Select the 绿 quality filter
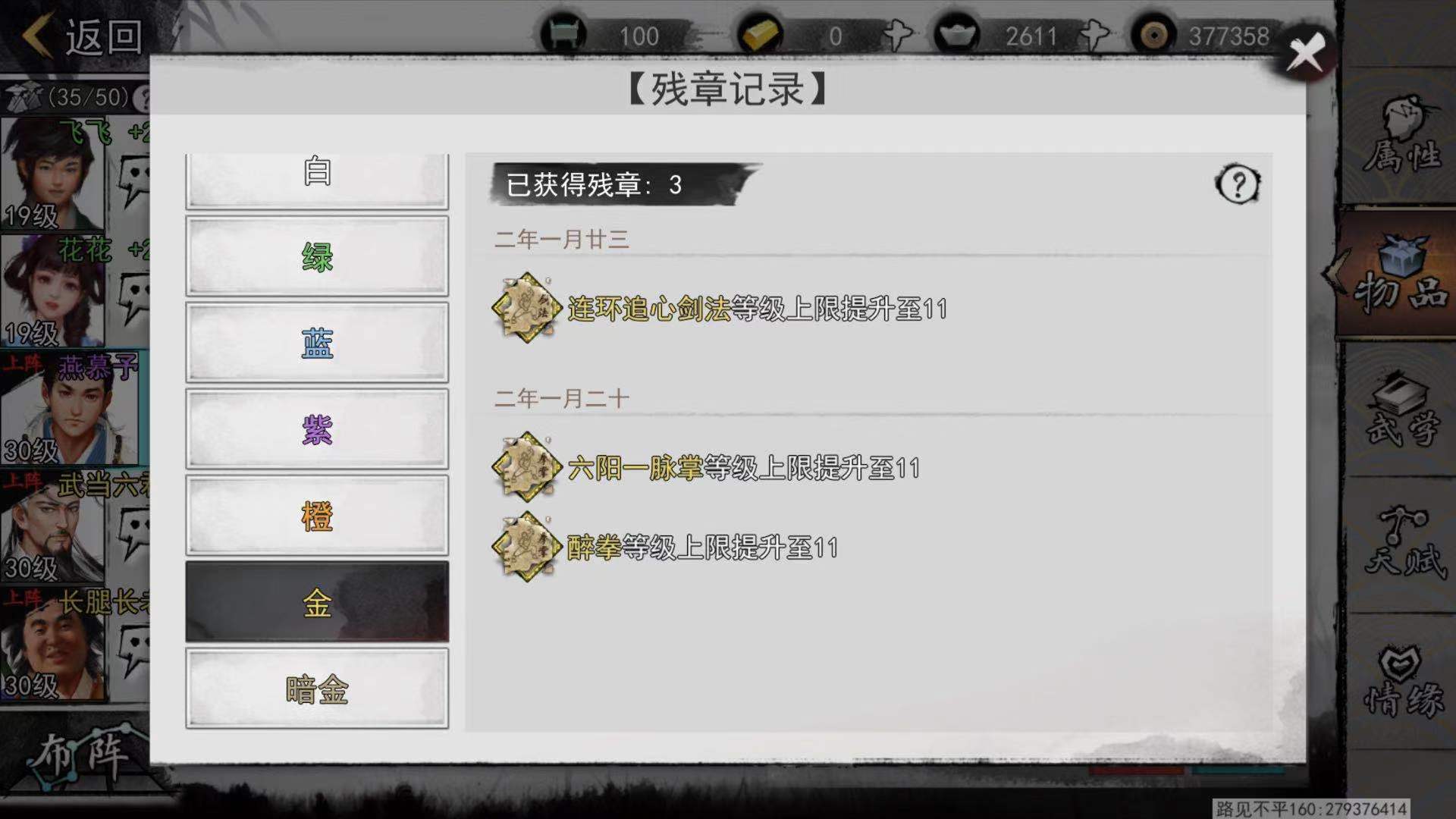The image size is (1456, 819). (317, 256)
